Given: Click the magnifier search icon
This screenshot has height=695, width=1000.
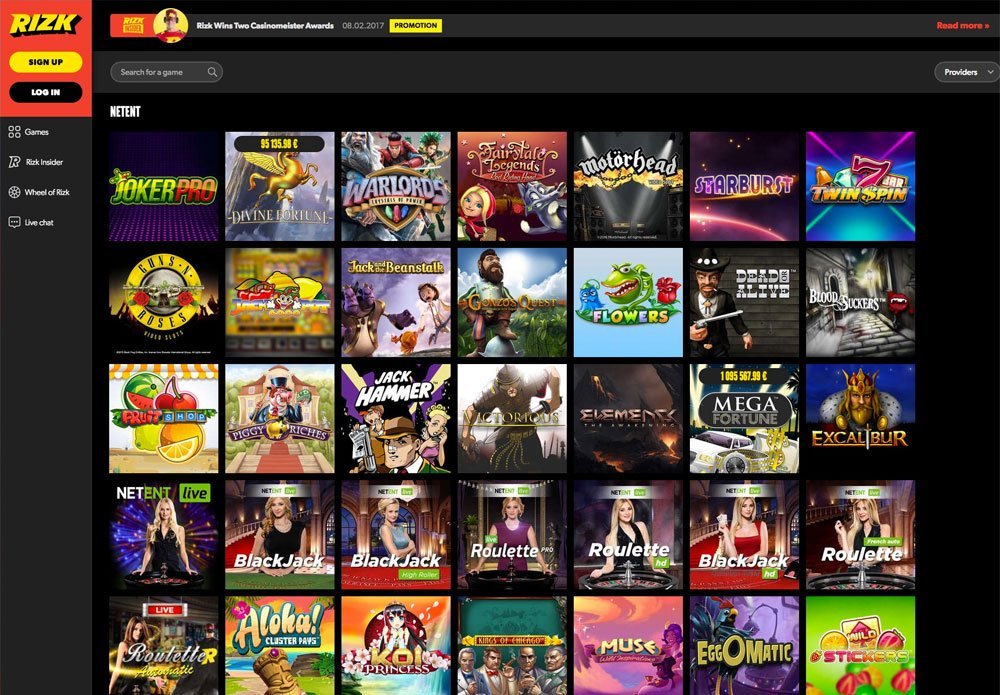Looking at the screenshot, I should pos(212,72).
